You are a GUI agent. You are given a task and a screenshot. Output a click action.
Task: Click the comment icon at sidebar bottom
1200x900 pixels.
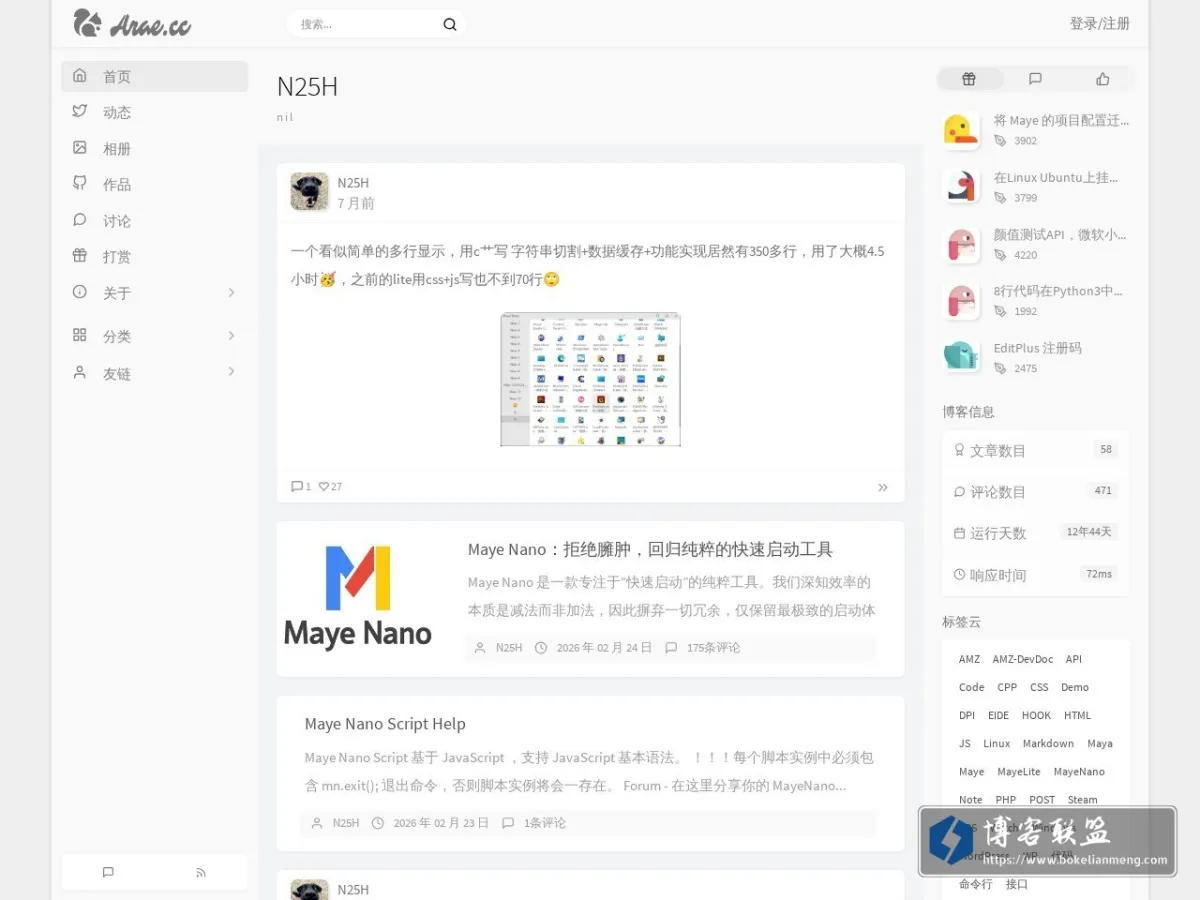click(108, 872)
